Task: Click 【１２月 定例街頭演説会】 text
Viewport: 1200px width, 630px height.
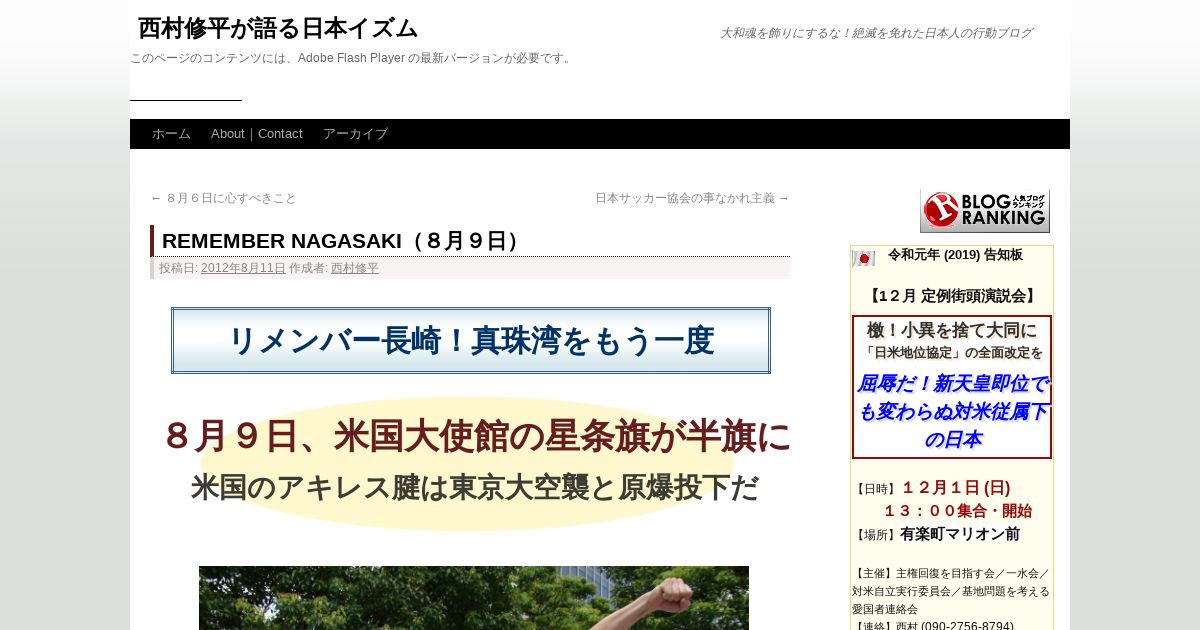Action: (x=952, y=296)
